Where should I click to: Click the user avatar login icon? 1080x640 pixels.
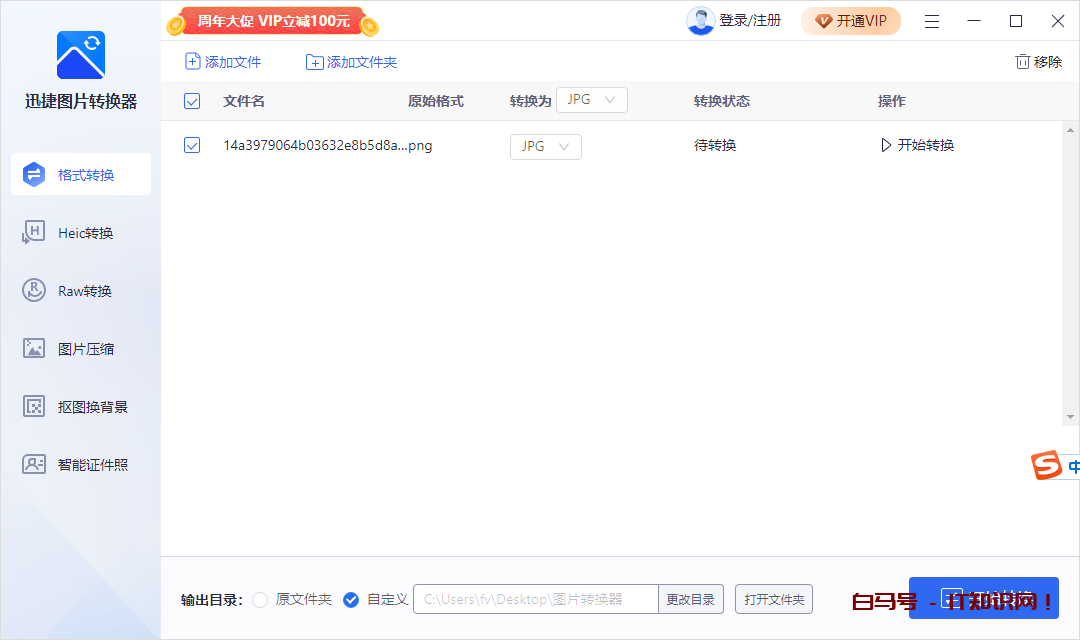[x=701, y=21]
